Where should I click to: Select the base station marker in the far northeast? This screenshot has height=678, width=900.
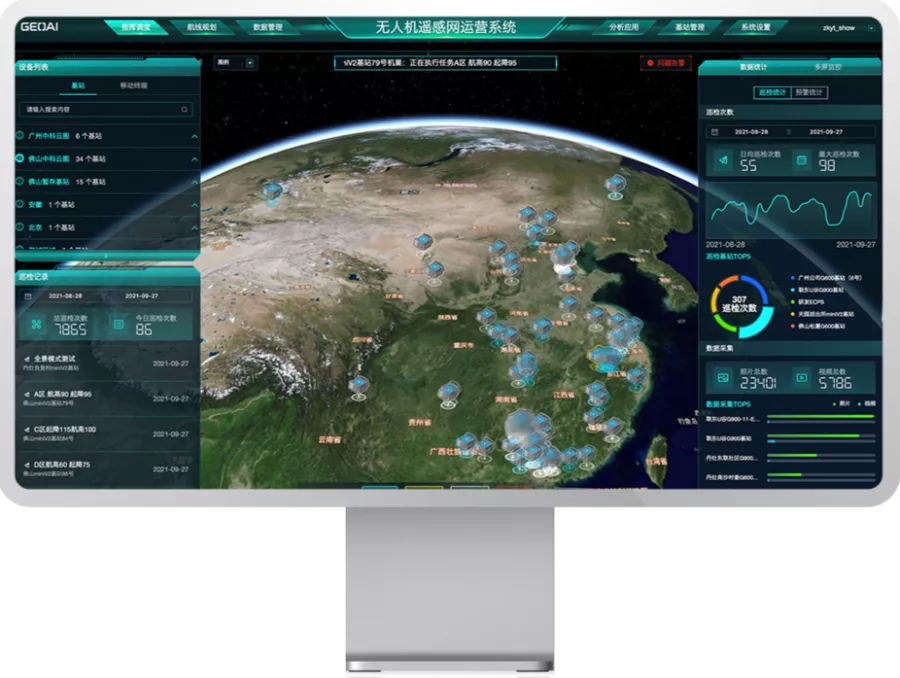[x=615, y=187]
